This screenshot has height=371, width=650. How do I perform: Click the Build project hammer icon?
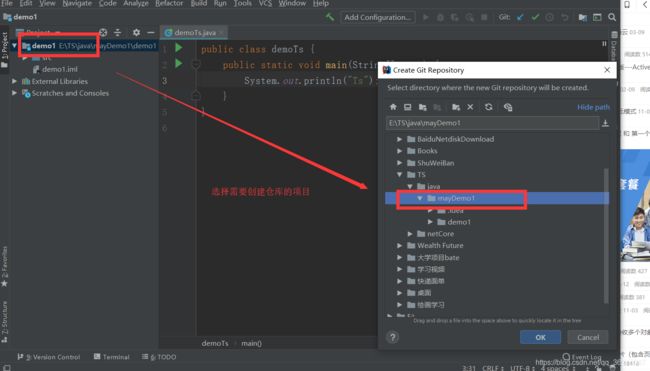[330, 17]
